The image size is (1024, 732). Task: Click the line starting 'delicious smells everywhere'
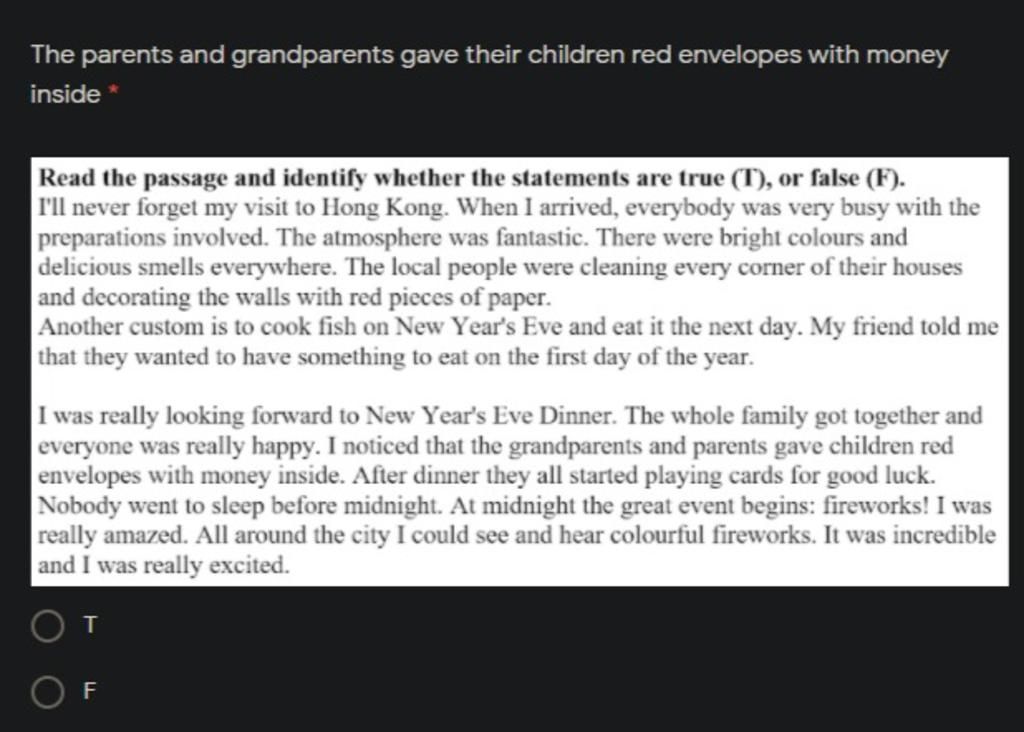coord(500,267)
